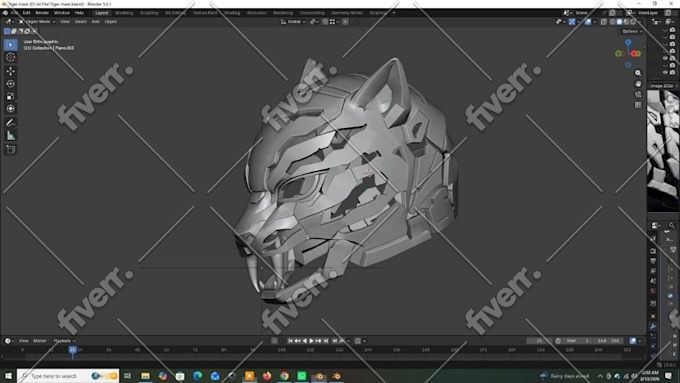The width and height of the screenshot is (680, 383).
Task: Open the Help menu
Action: pyautogui.click(x=79, y=13)
